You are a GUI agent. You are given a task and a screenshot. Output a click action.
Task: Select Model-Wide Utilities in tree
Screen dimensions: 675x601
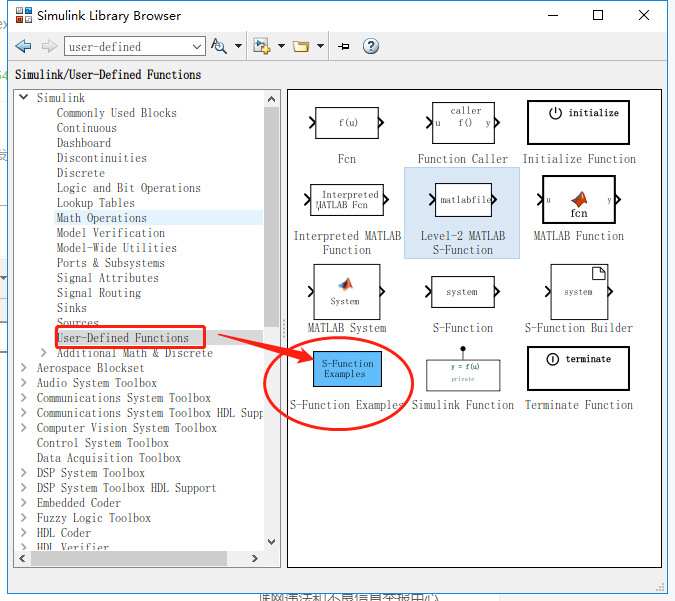click(x=117, y=248)
